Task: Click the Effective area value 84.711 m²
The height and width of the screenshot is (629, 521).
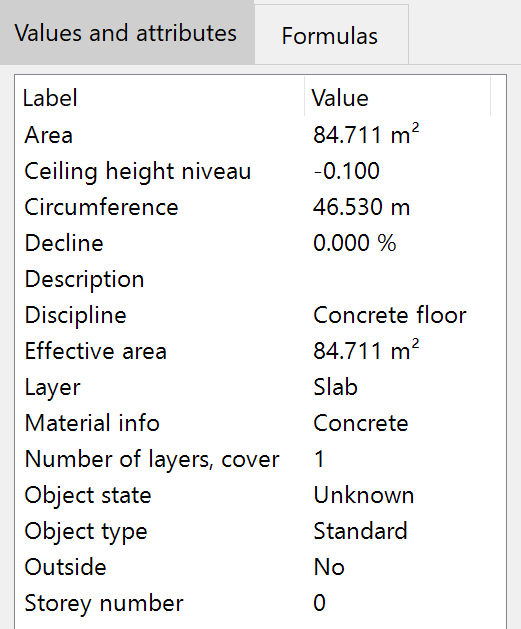Action: coord(366,350)
